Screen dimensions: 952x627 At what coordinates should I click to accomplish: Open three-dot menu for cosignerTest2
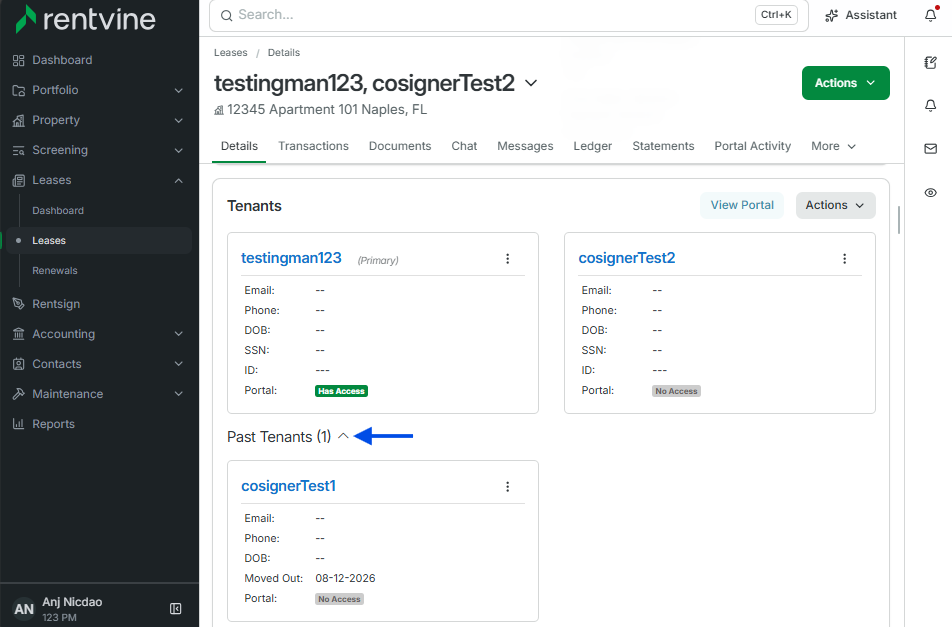click(x=845, y=259)
